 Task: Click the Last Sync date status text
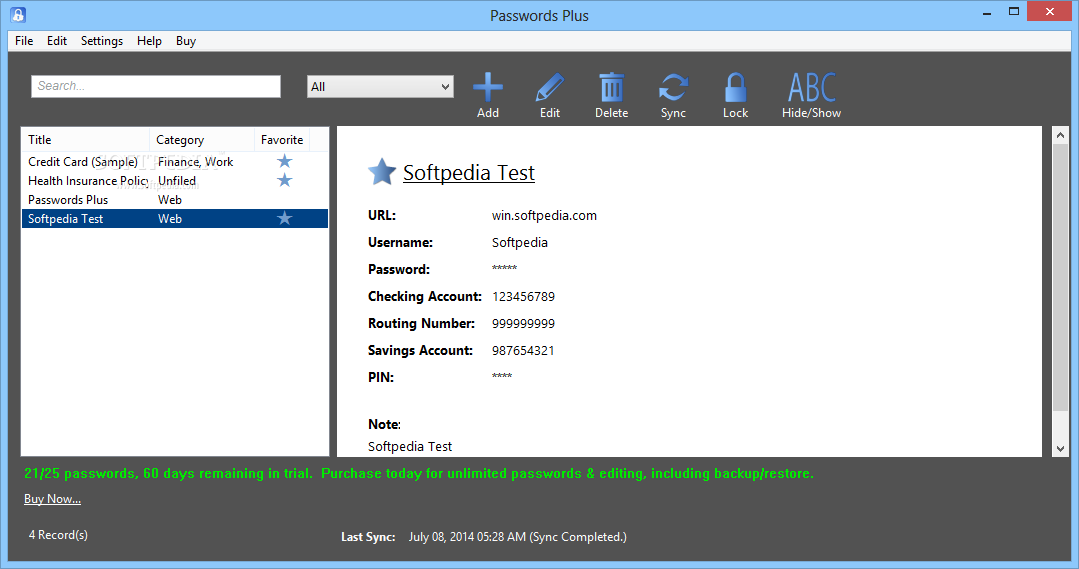[517, 537]
